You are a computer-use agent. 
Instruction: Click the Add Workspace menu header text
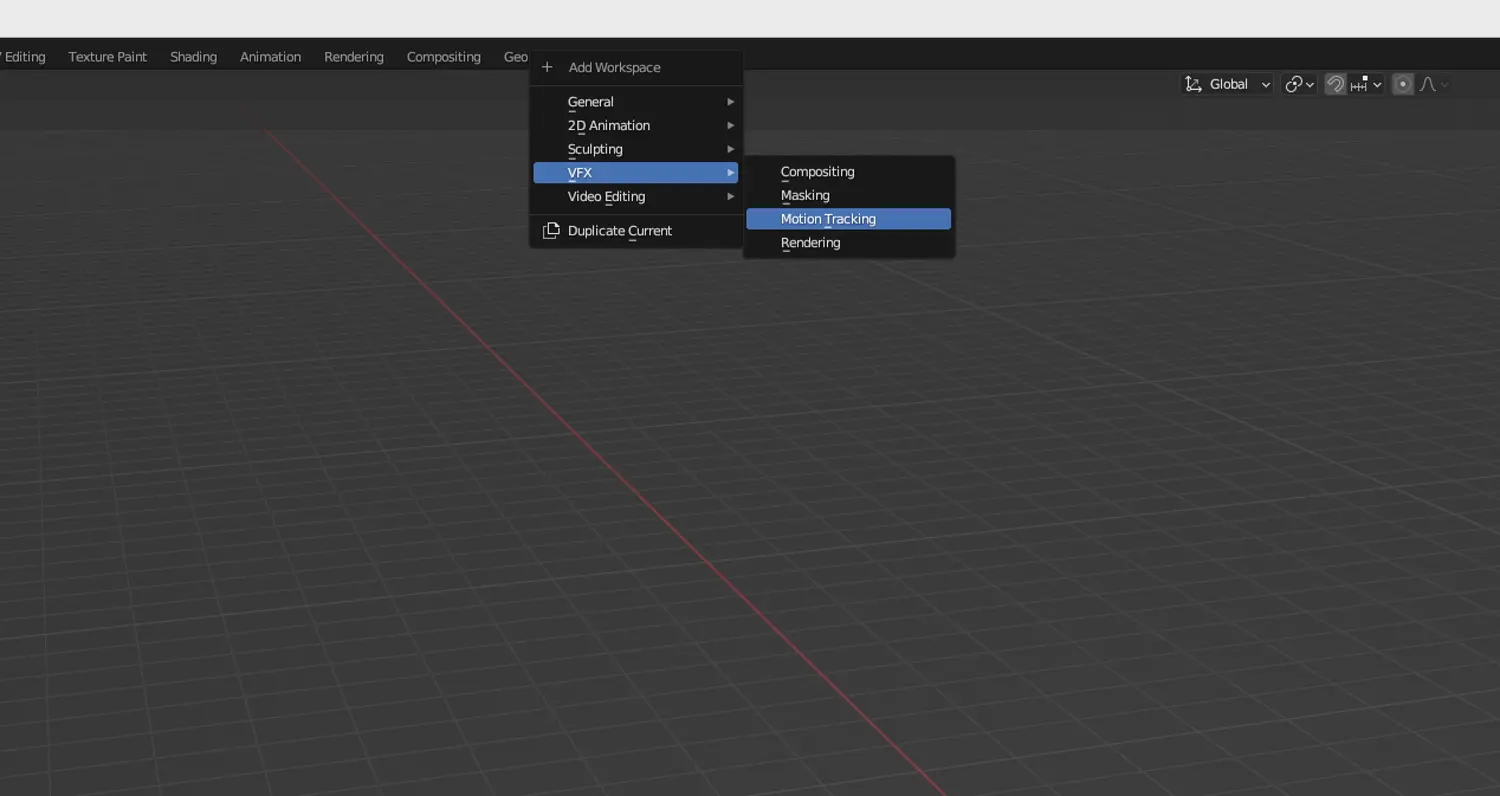click(x=615, y=67)
